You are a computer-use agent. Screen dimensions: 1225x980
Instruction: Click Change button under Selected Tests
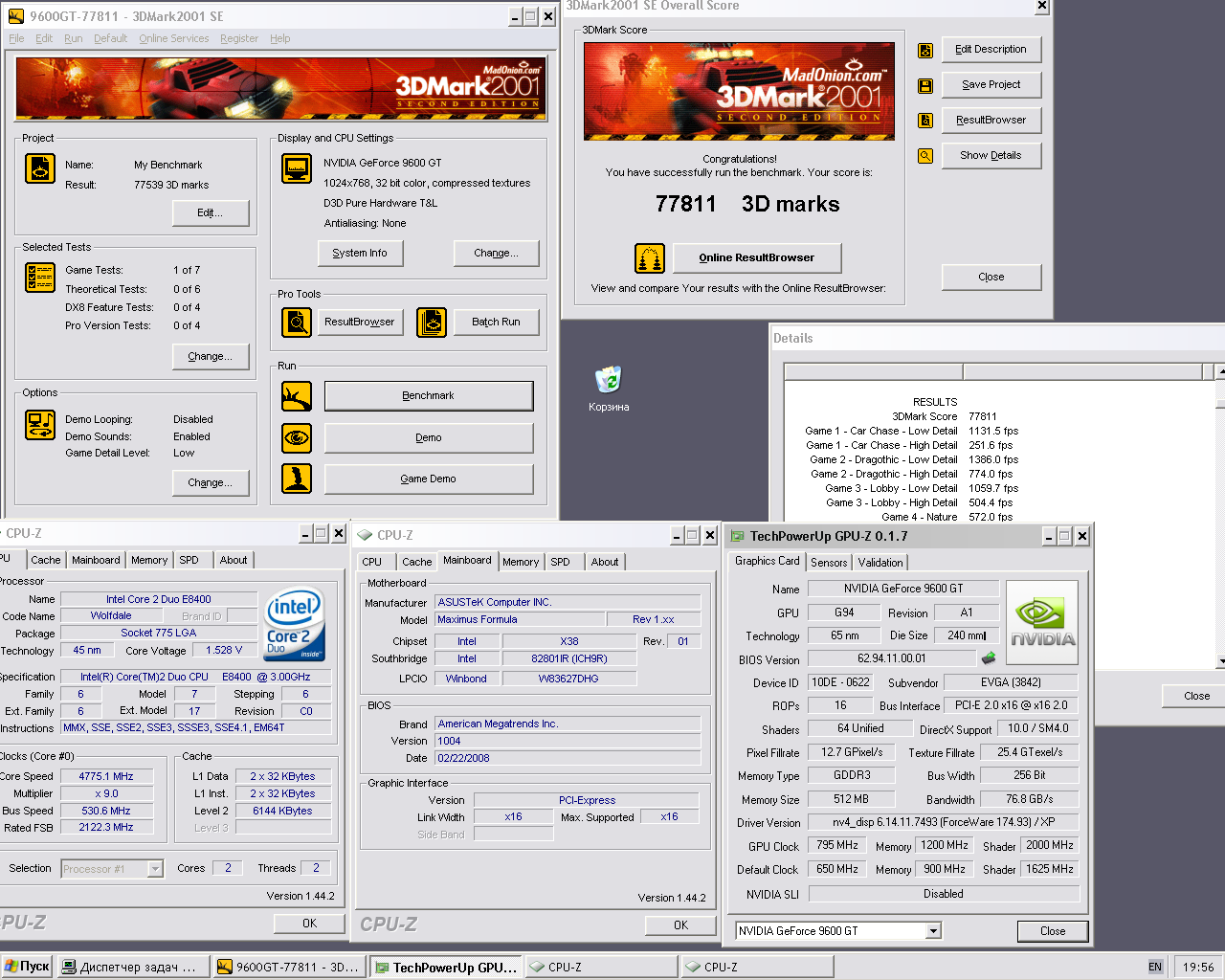pos(211,357)
